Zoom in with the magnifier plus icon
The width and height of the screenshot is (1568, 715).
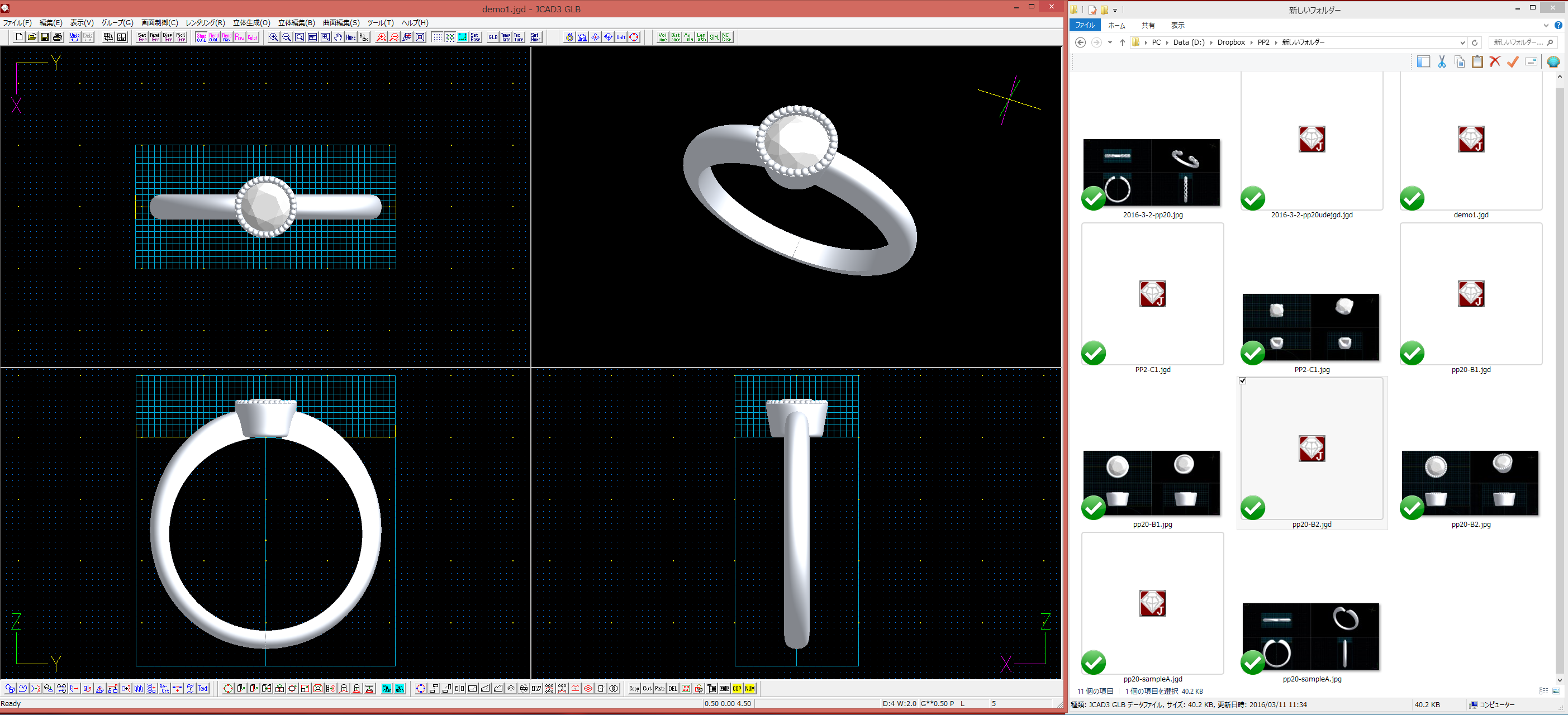[x=274, y=37]
